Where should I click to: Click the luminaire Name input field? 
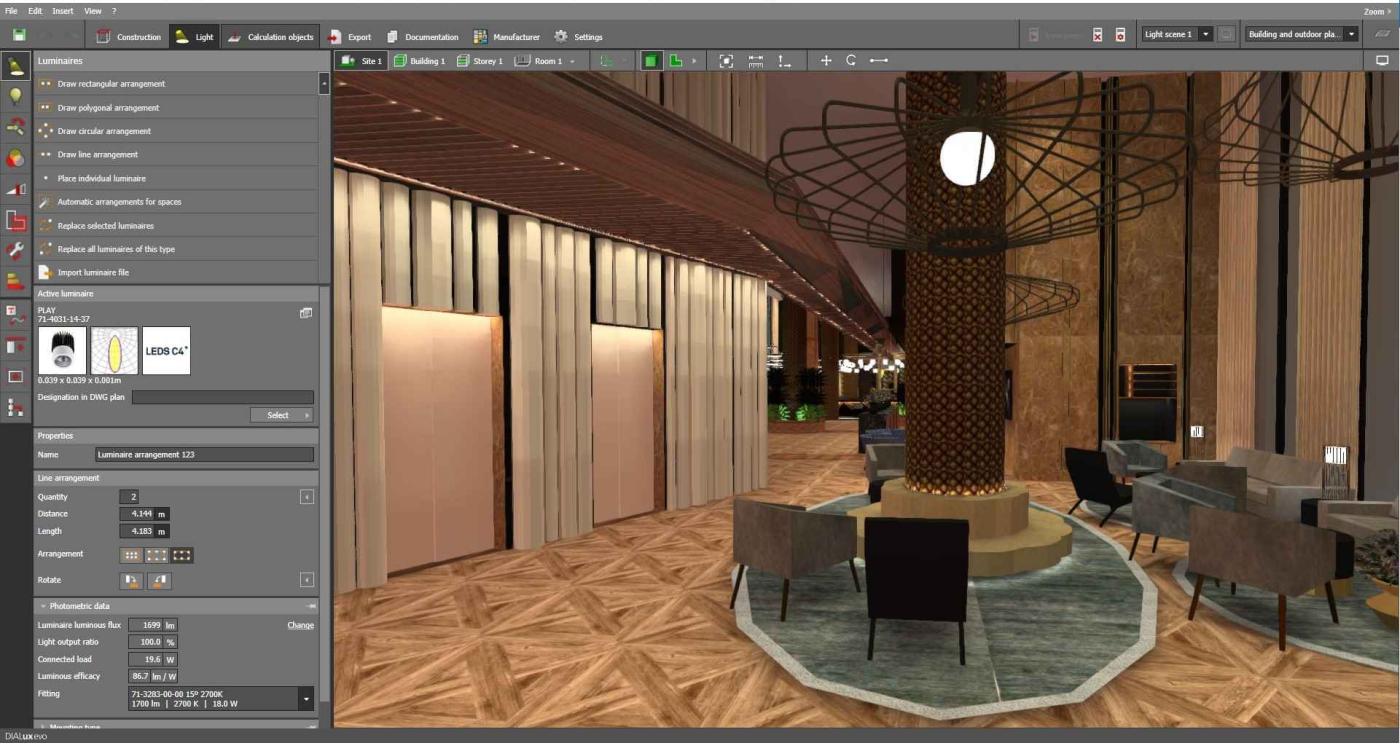tap(204, 455)
